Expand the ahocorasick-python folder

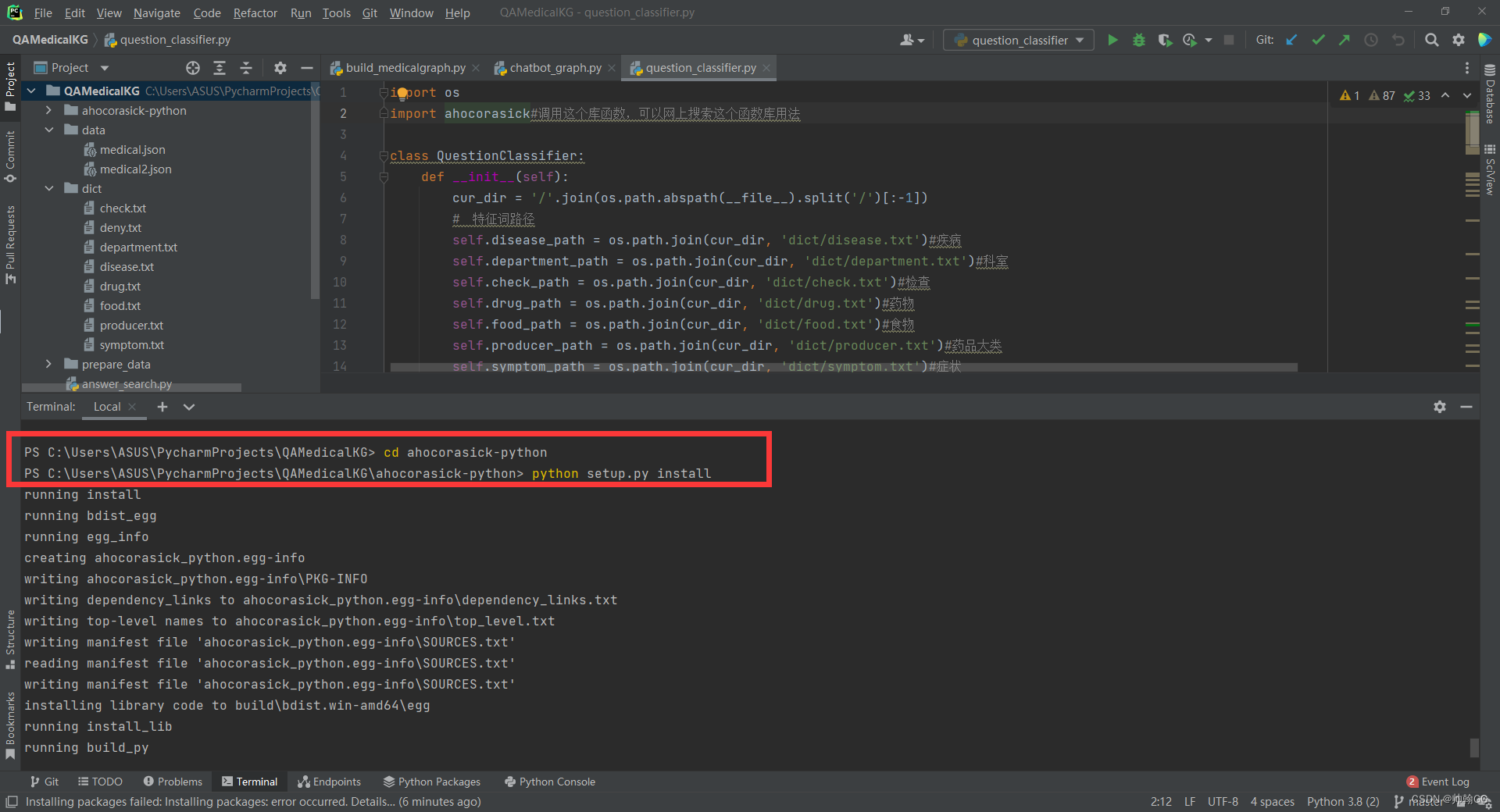(x=48, y=110)
